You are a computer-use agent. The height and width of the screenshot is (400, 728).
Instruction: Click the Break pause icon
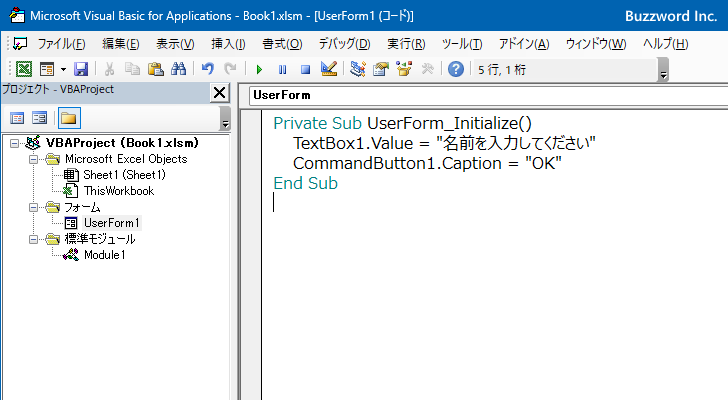tap(282, 70)
